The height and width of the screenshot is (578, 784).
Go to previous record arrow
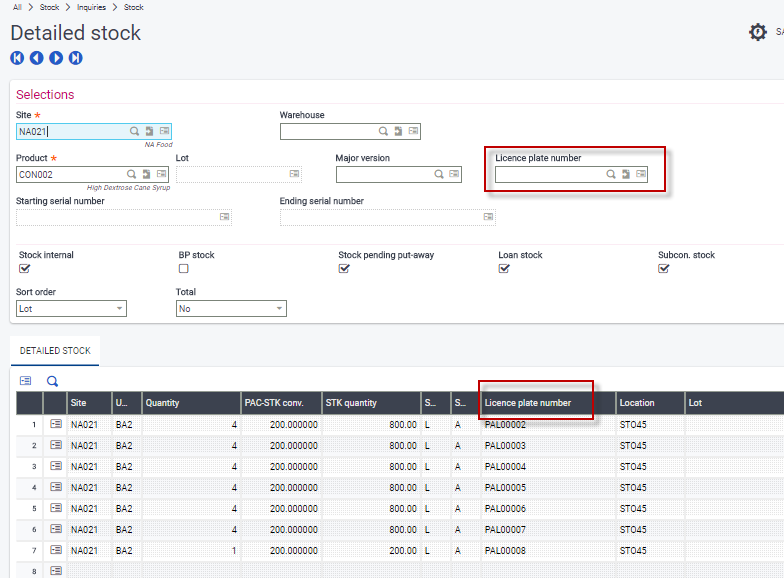point(36,58)
